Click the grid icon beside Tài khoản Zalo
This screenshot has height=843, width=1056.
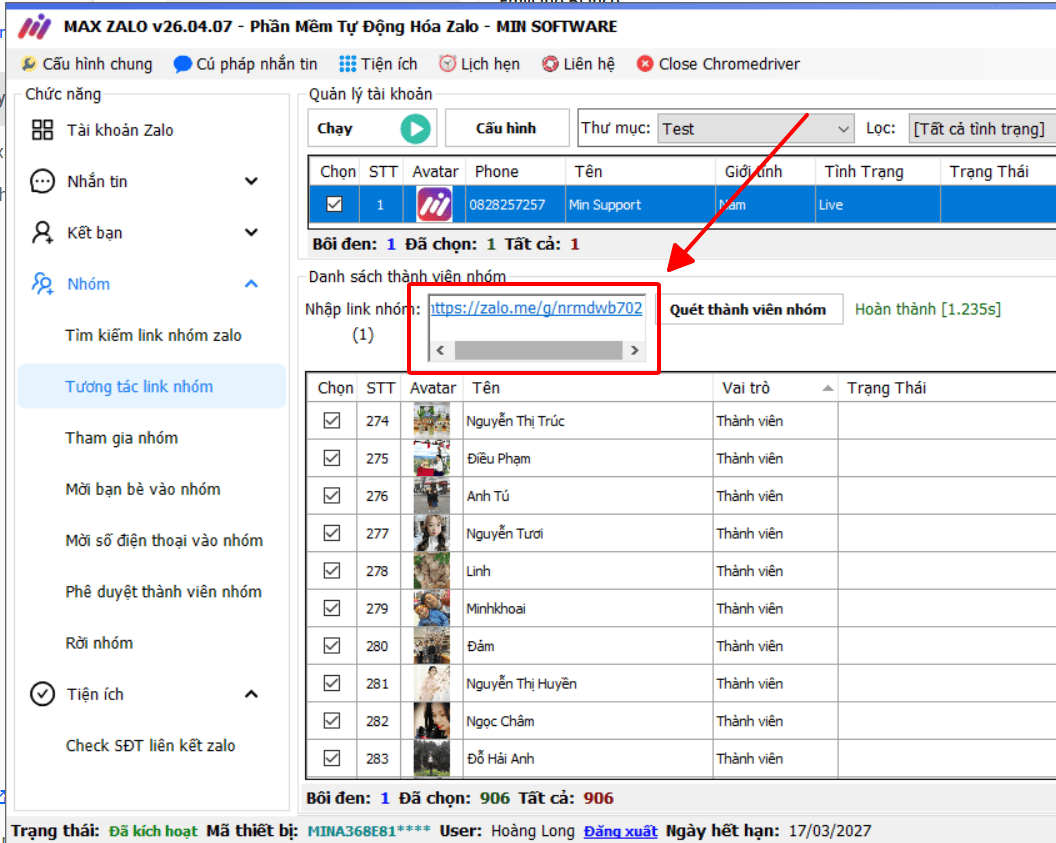[42, 130]
